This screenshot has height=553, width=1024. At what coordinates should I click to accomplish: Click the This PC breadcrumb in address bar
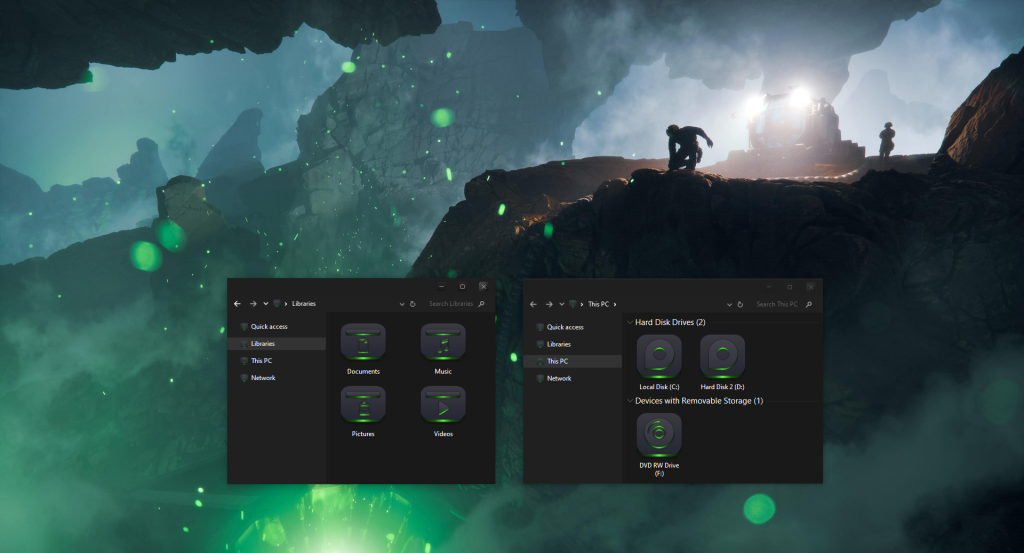pos(598,304)
